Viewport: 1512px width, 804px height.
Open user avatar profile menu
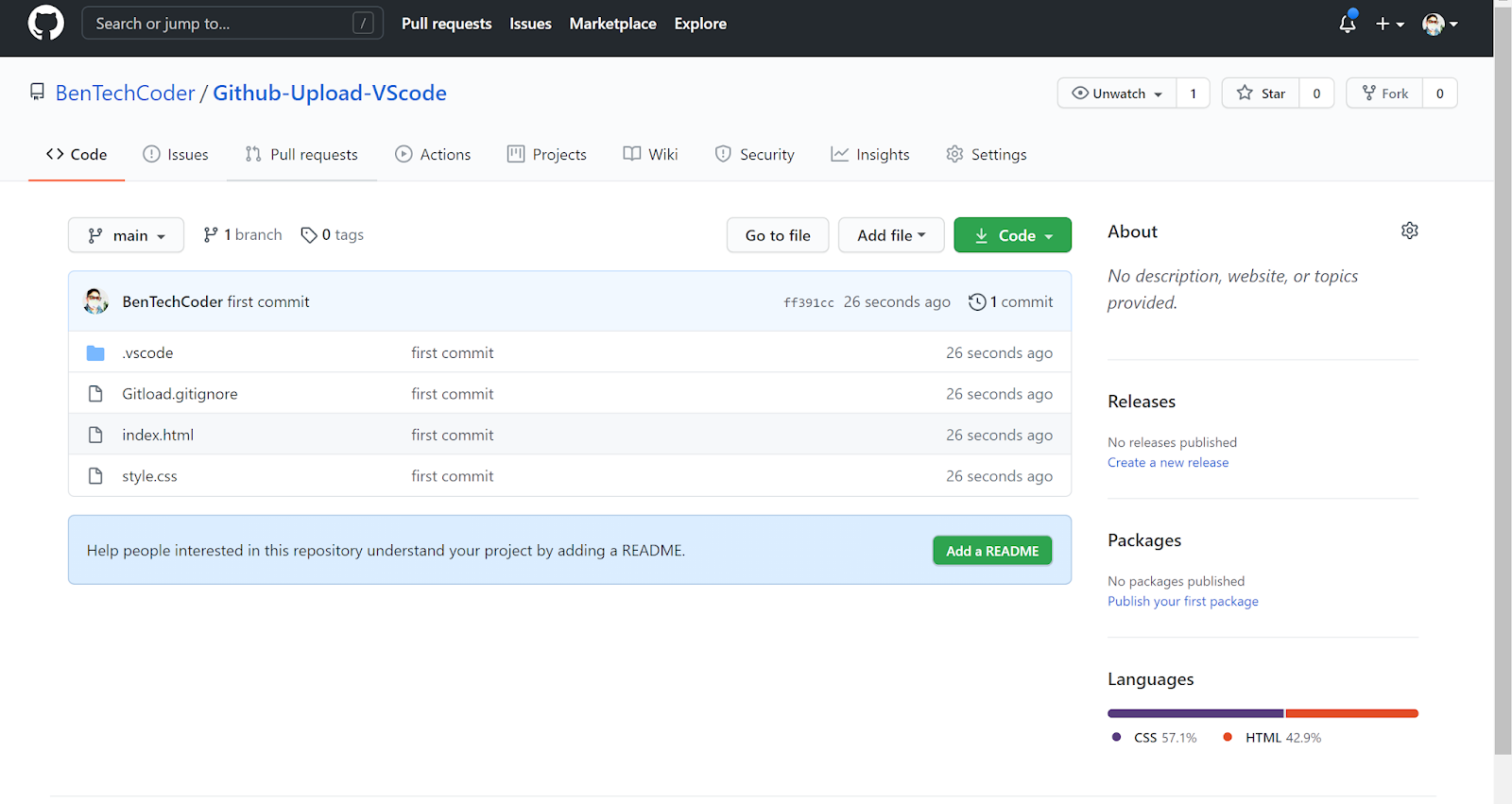(1439, 24)
